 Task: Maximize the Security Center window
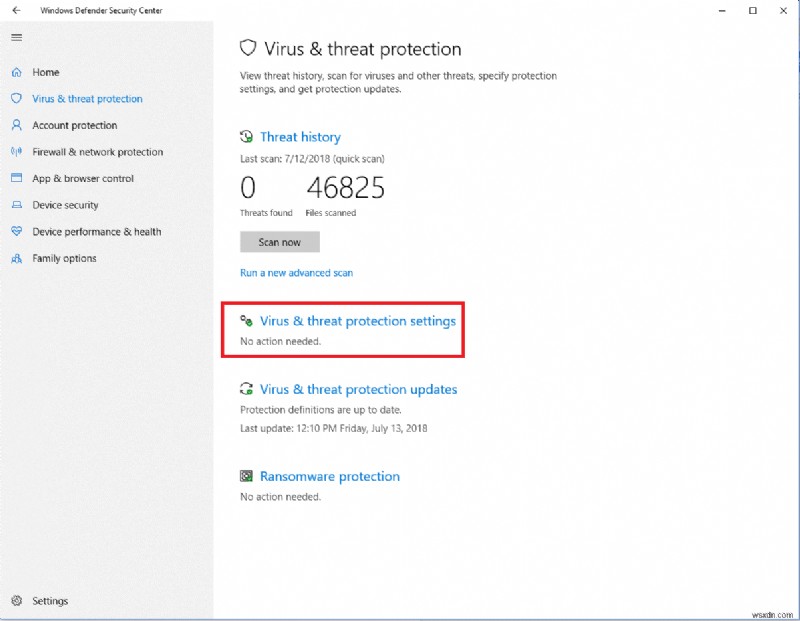tap(753, 10)
